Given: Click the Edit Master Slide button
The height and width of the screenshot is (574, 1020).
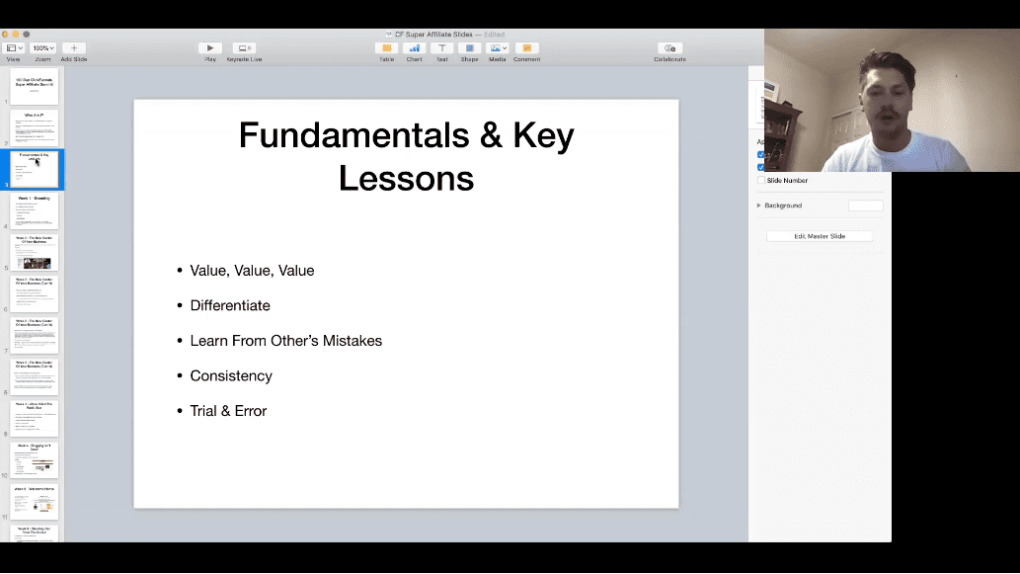Looking at the screenshot, I should click(820, 236).
